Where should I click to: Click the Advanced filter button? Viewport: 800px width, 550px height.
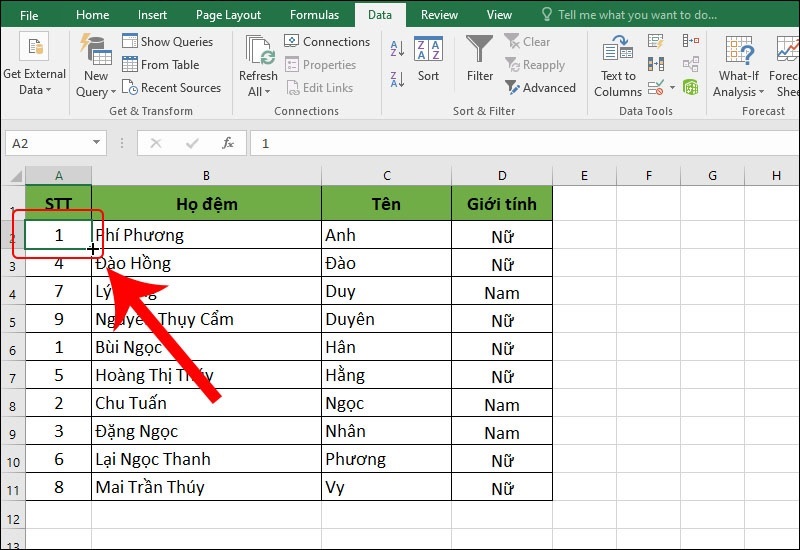pyautogui.click(x=540, y=88)
